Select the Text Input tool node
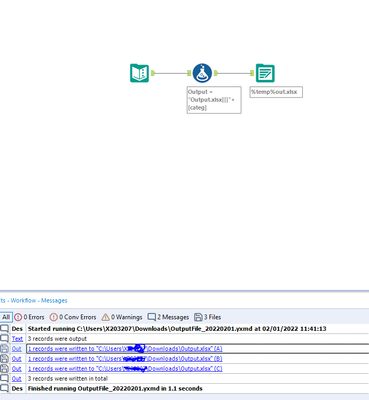The width and height of the screenshot is (369, 400). [139, 73]
